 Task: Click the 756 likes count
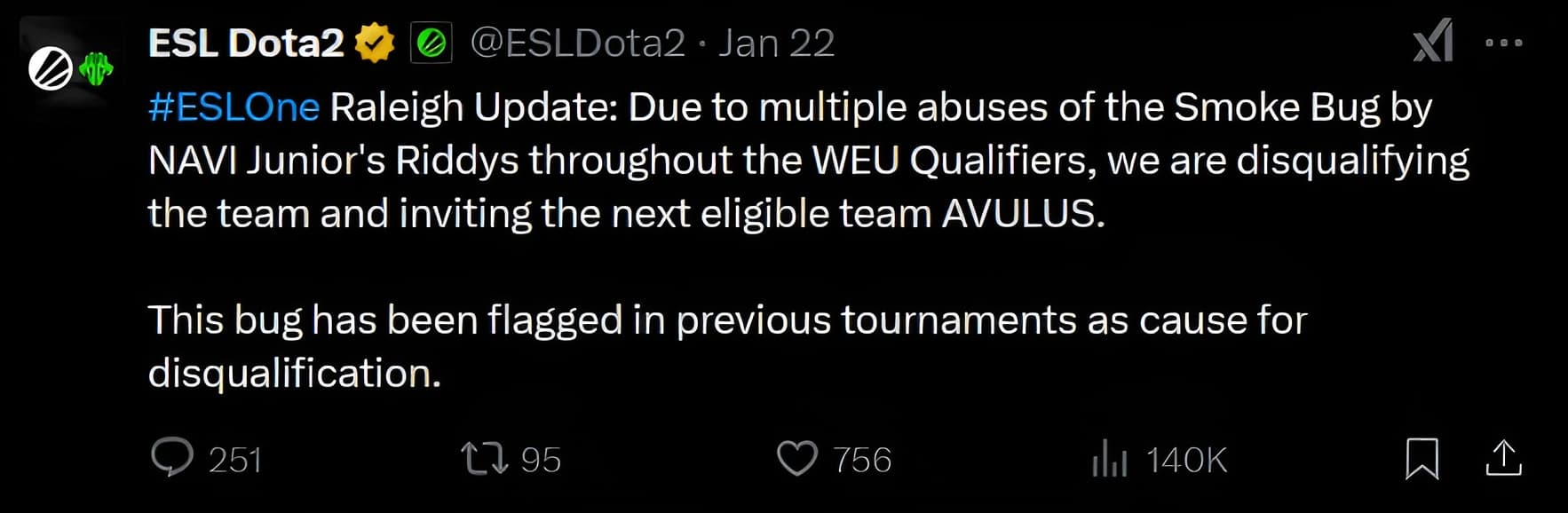pyautogui.click(x=861, y=460)
